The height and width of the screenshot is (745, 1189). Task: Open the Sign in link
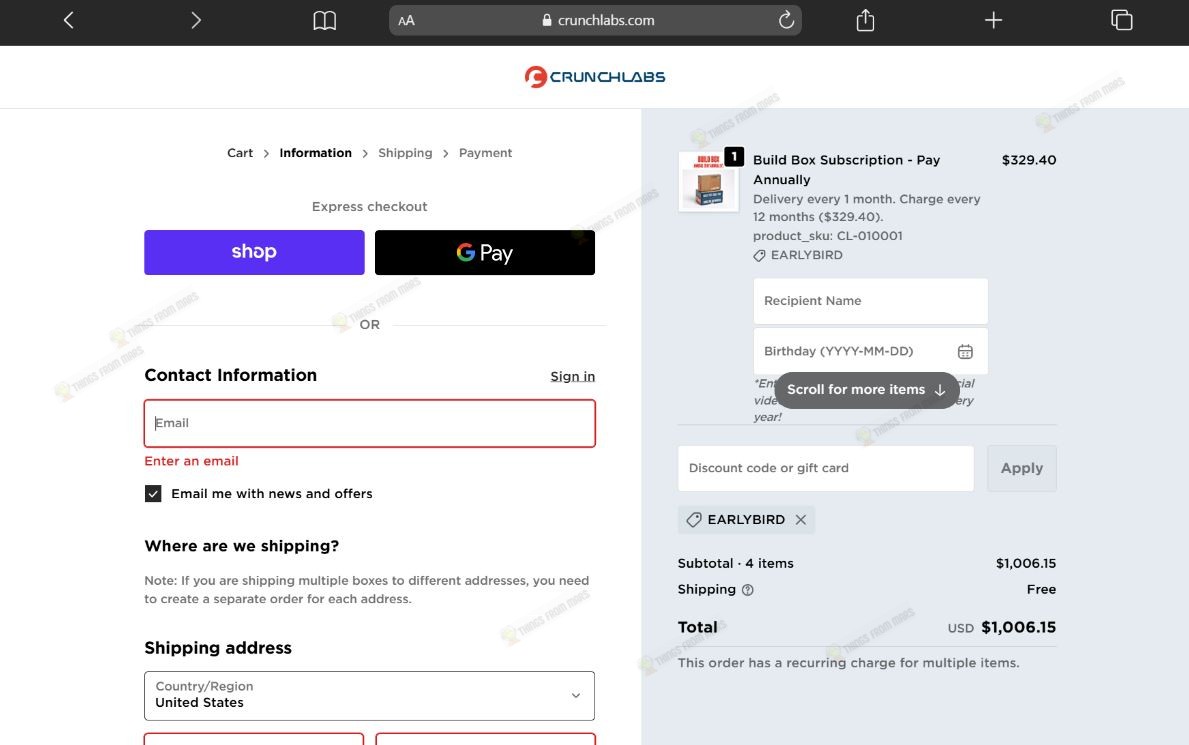point(573,376)
